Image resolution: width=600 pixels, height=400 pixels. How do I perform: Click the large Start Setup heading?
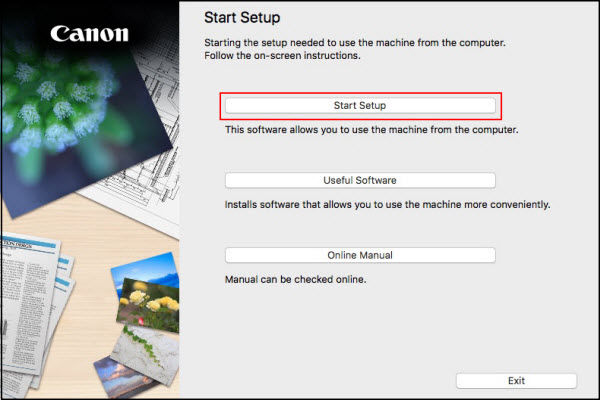point(242,18)
